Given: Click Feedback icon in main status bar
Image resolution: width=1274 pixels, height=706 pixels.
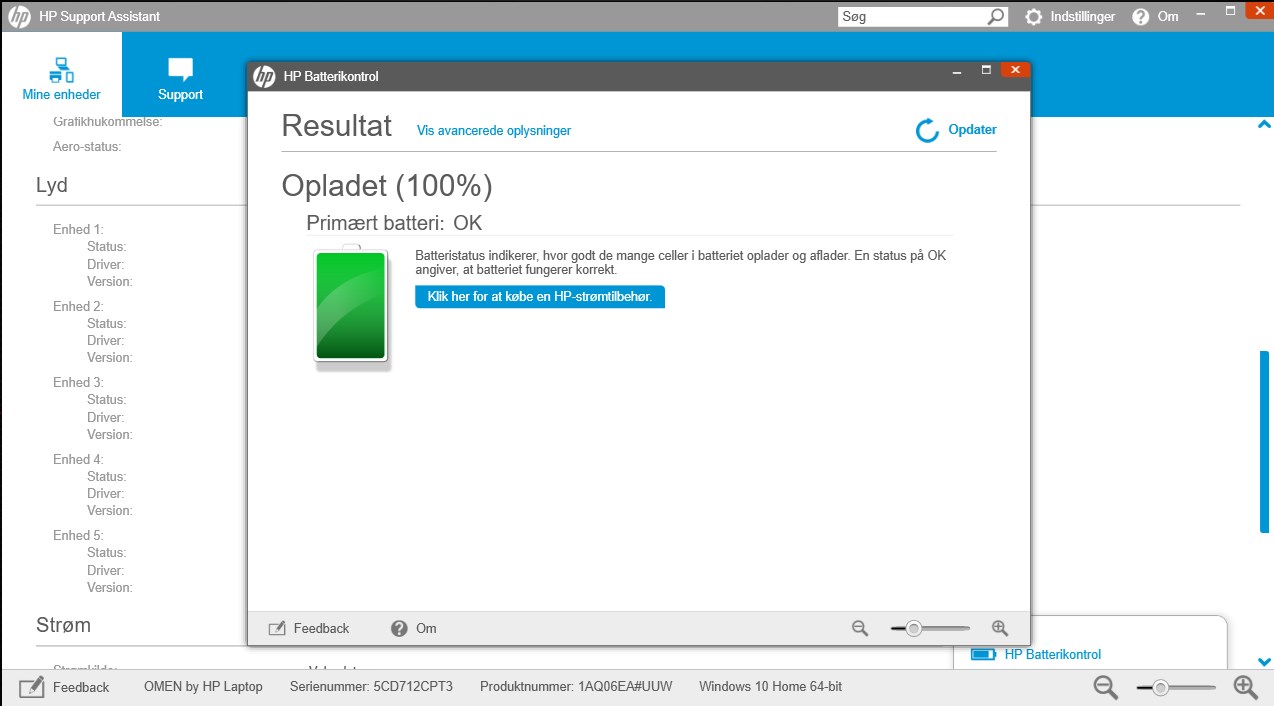Looking at the screenshot, I should (32, 687).
